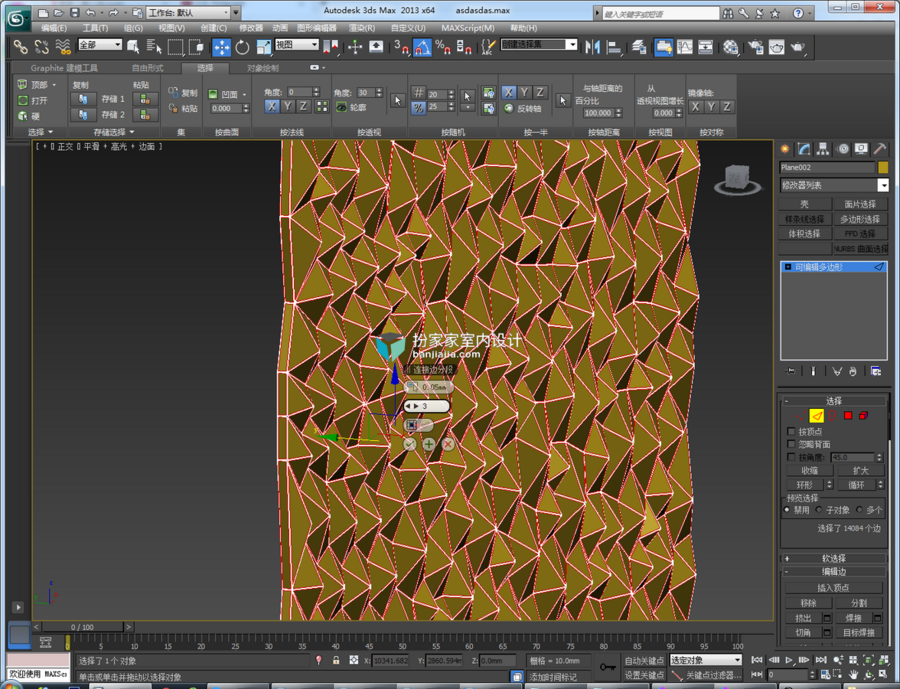Open Select by Name list icon

click(x=154, y=47)
